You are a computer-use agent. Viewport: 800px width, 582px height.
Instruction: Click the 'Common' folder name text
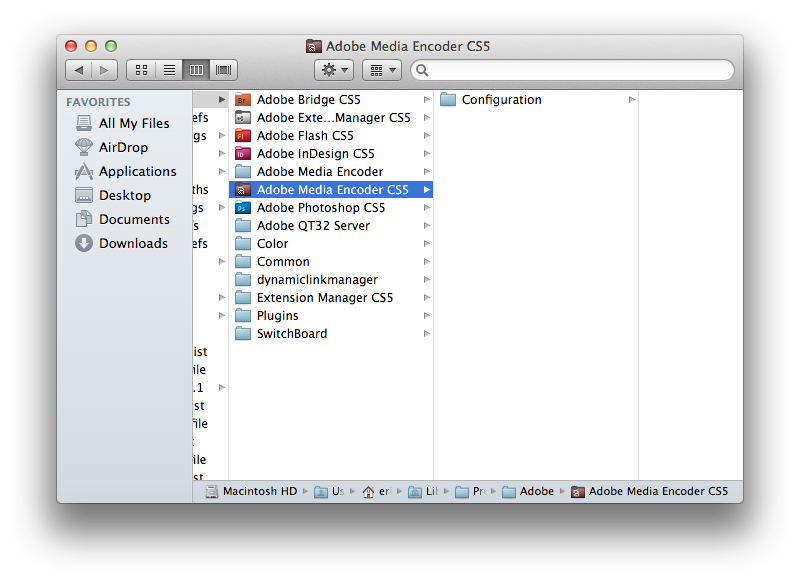[x=283, y=262]
